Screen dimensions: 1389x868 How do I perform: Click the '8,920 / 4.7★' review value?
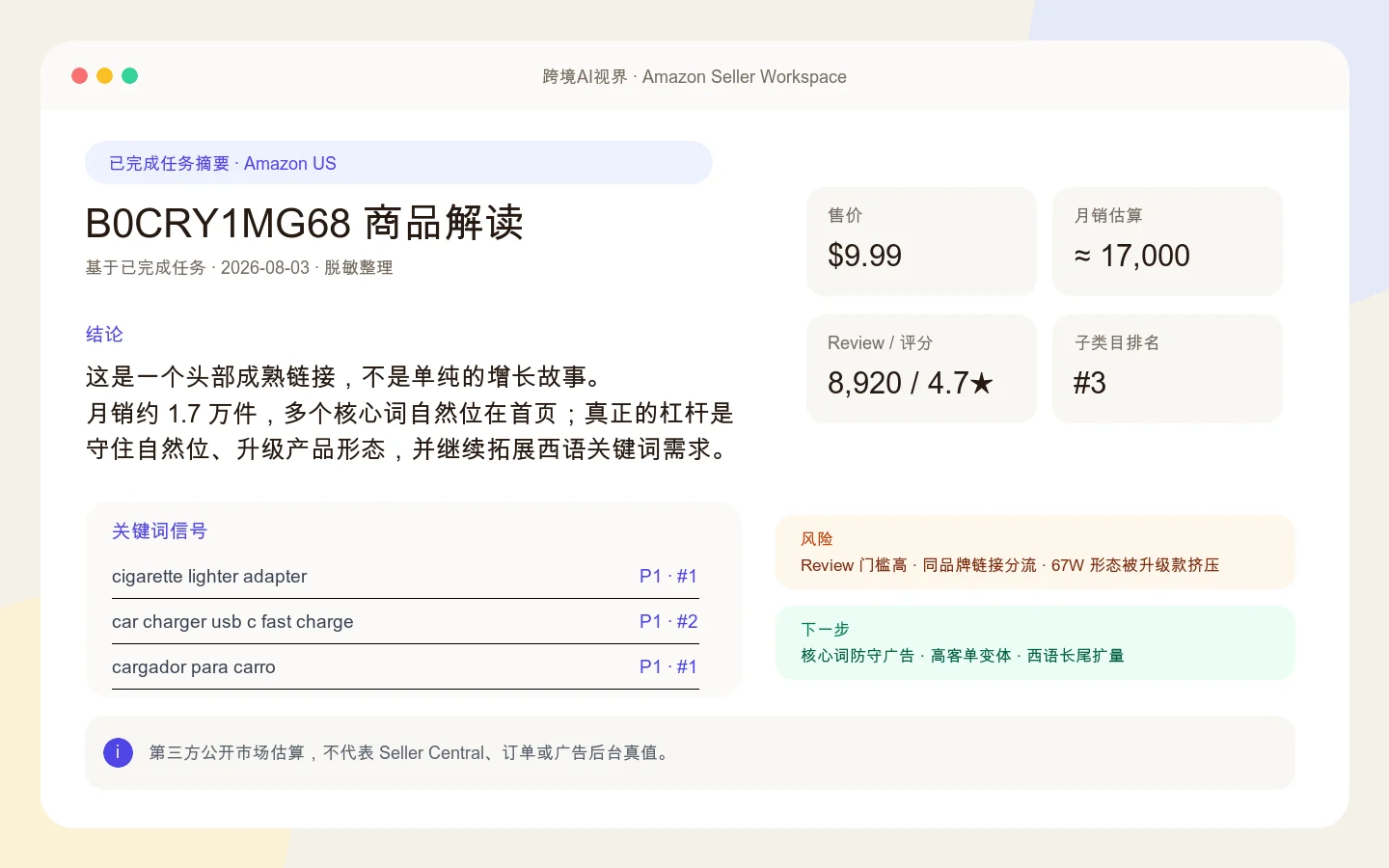(911, 383)
